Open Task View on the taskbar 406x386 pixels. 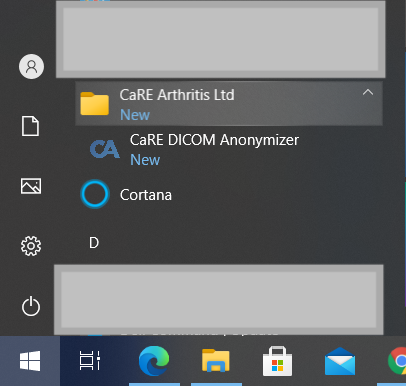point(90,361)
